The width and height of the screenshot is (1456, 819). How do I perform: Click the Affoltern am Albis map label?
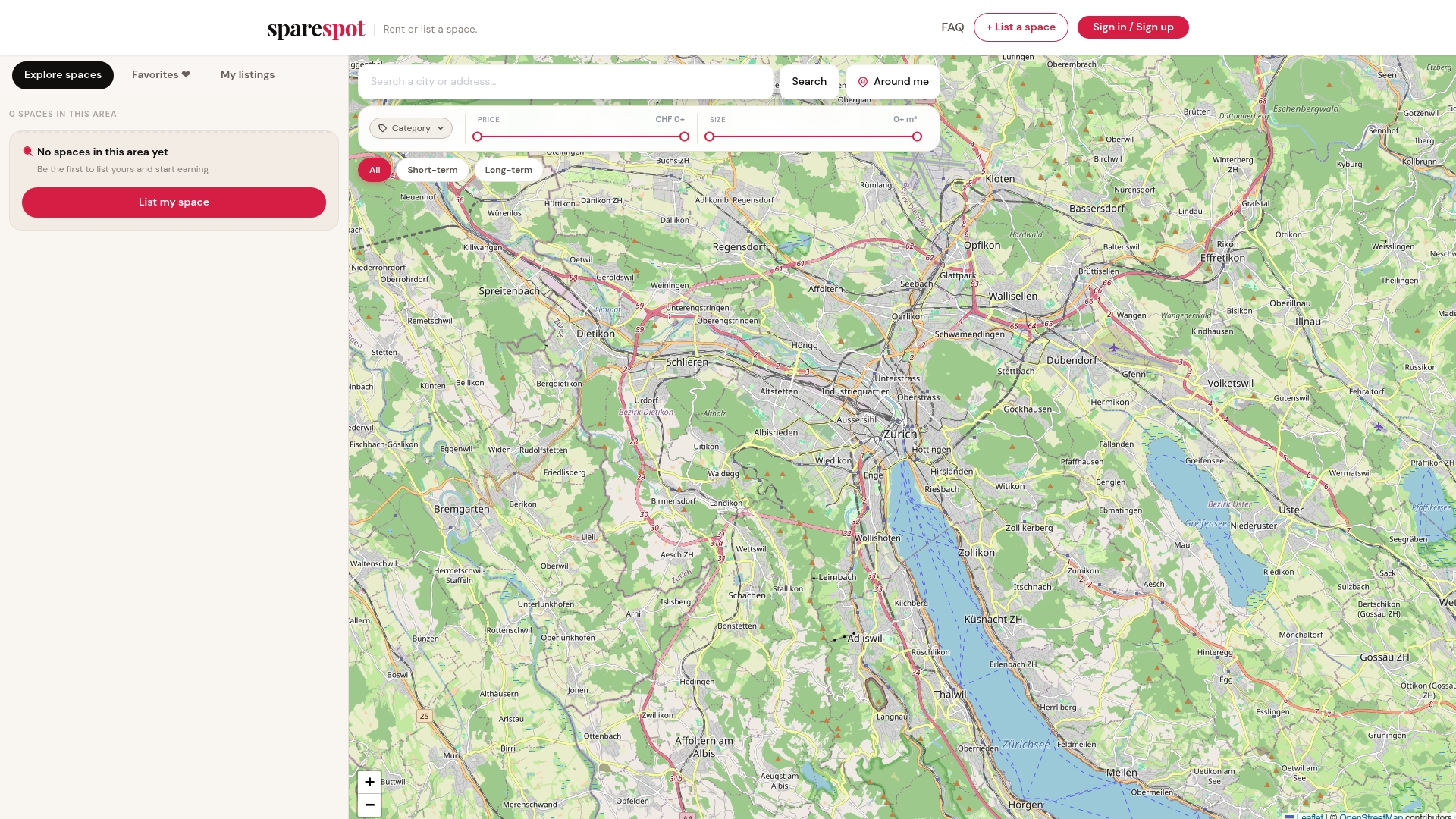pos(704,747)
